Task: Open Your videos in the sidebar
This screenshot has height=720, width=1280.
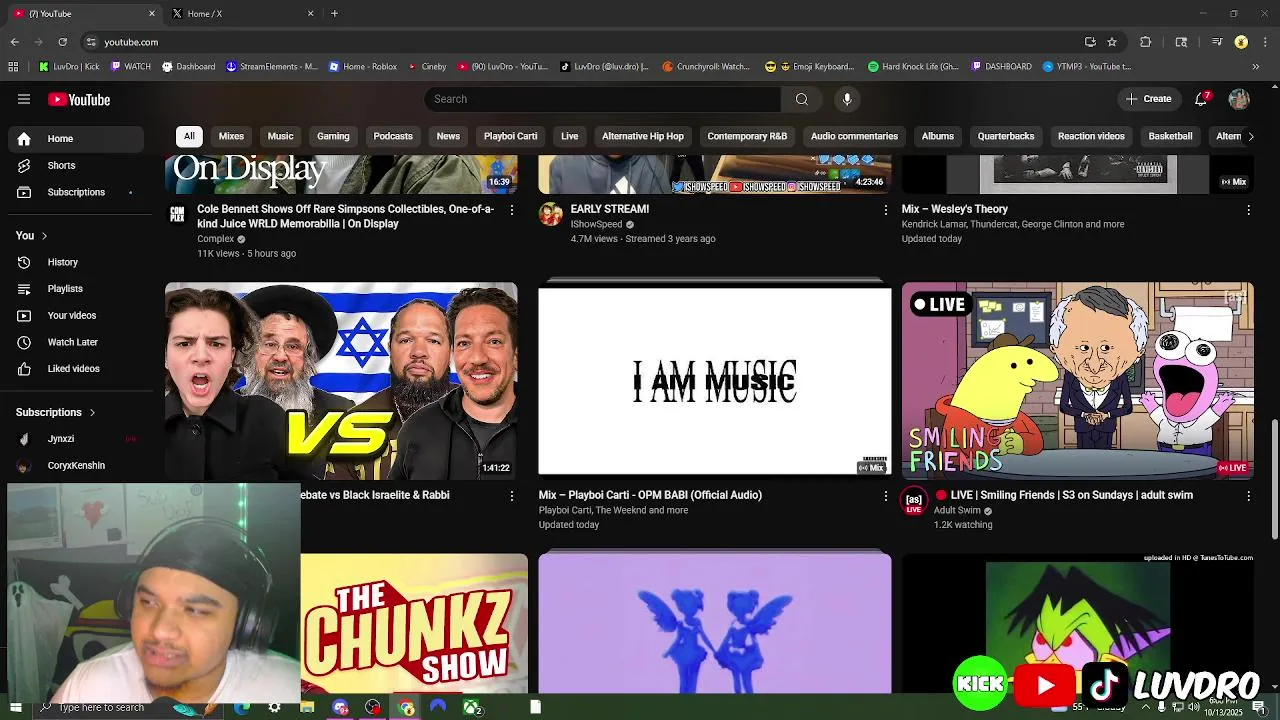Action: pyautogui.click(x=72, y=315)
